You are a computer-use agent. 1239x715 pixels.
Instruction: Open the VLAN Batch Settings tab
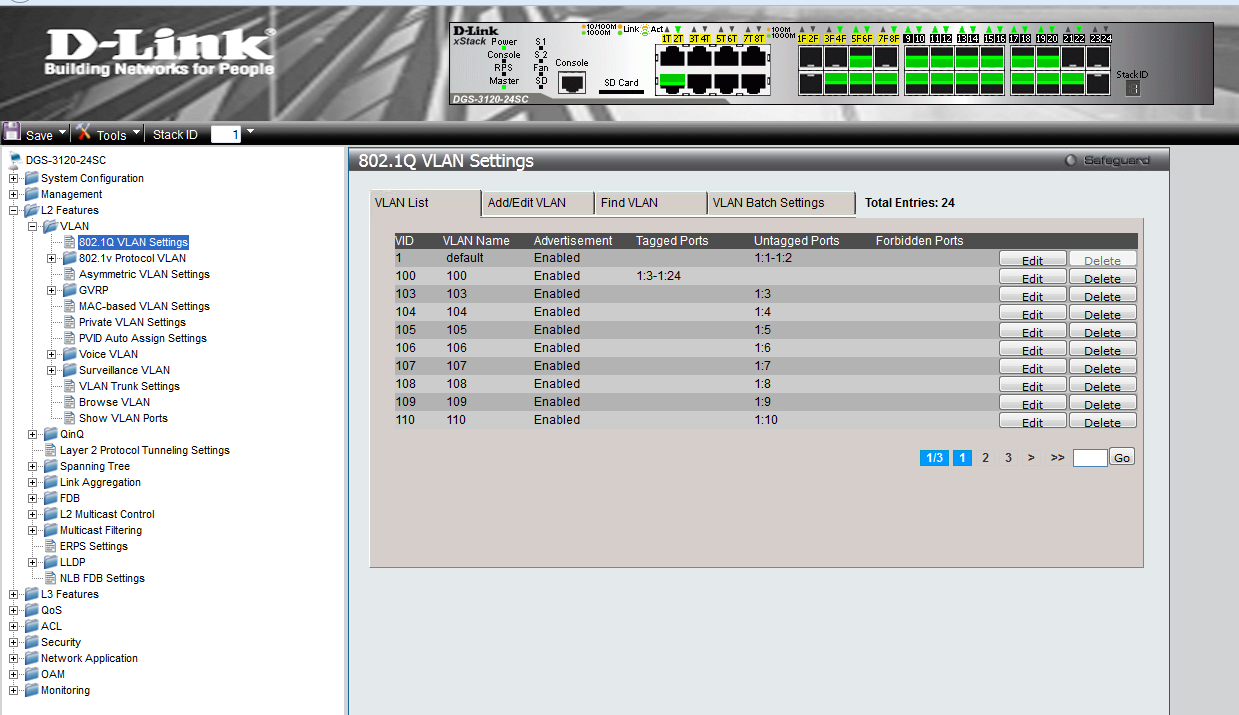pyautogui.click(x=781, y=203)
